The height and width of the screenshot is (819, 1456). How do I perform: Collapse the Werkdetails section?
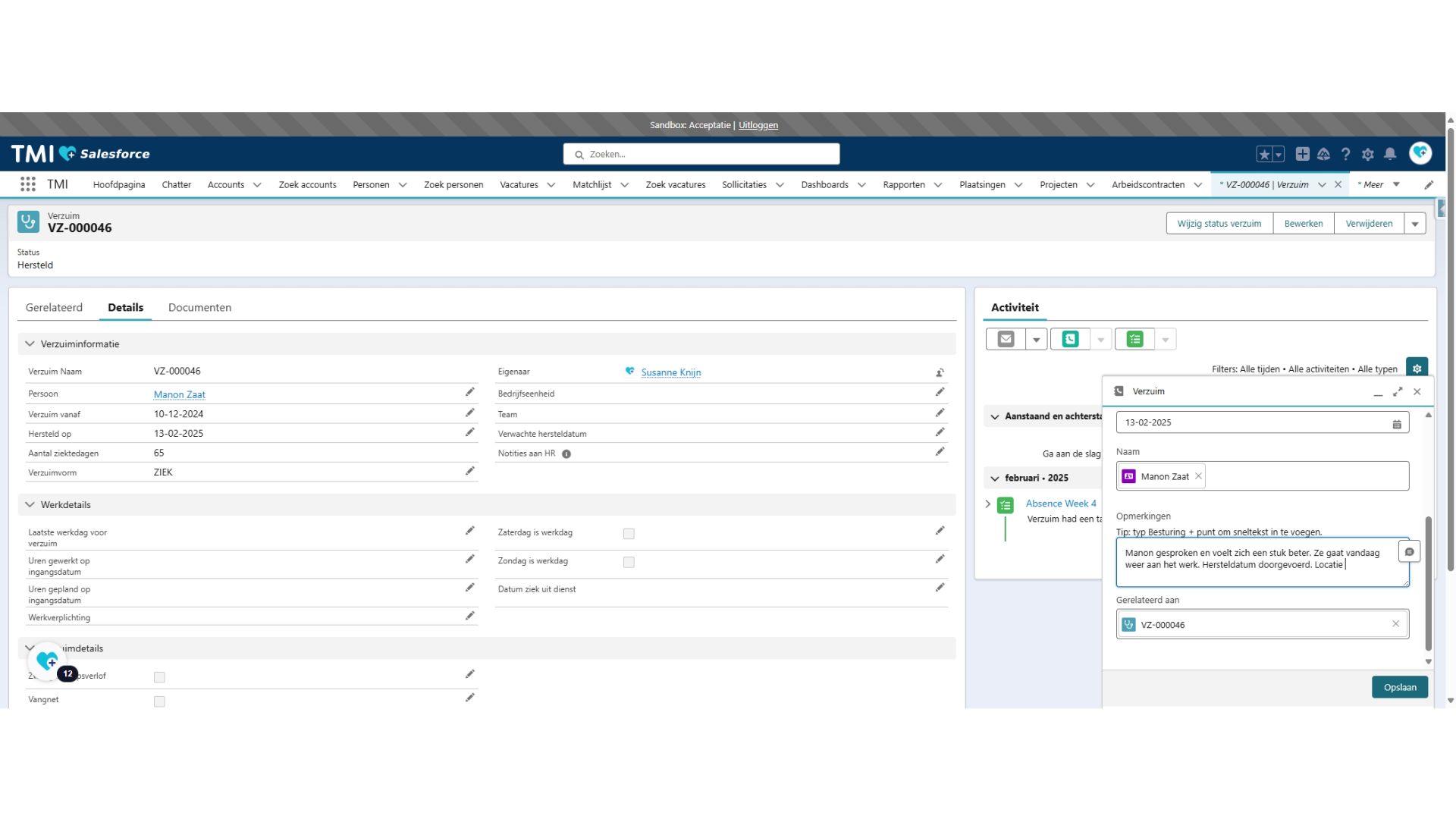coord(30,504)
